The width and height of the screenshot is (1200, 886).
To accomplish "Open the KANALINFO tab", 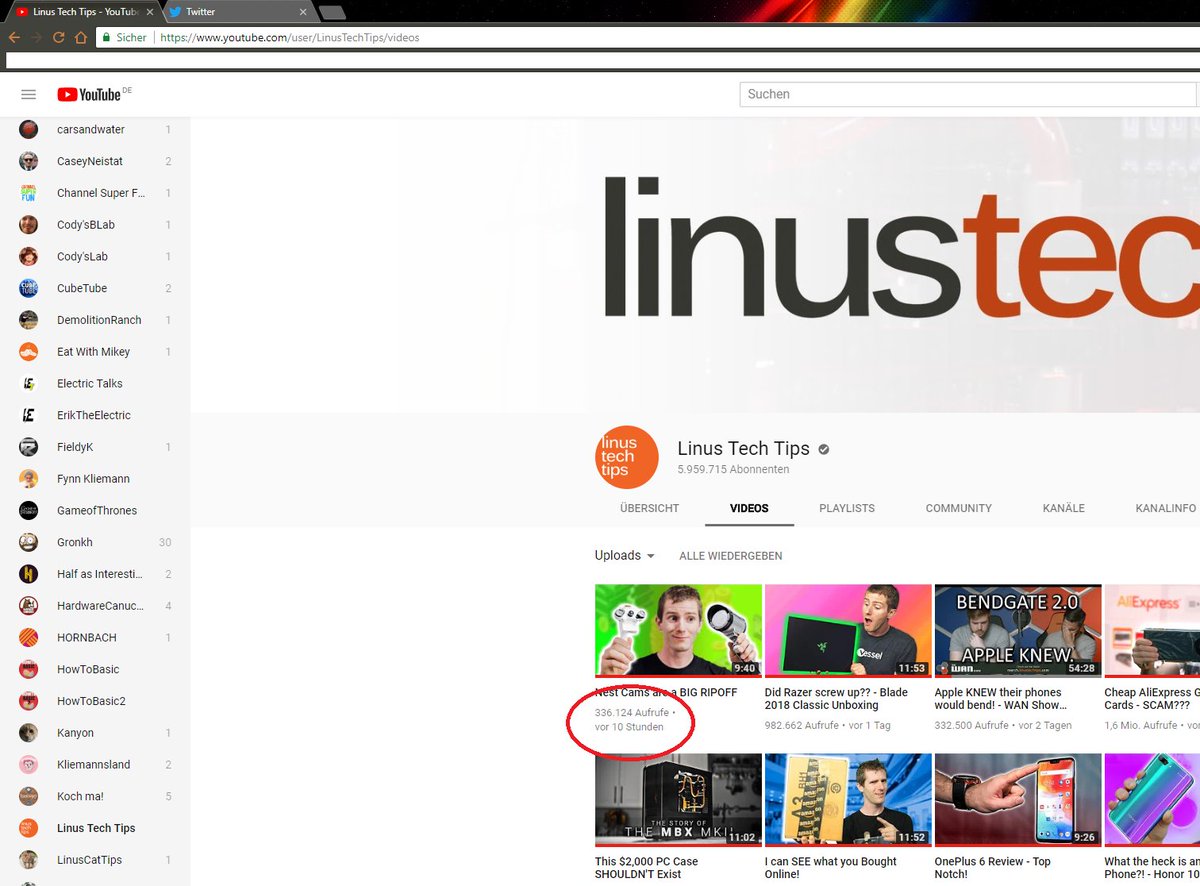I will pos(1166,508).
